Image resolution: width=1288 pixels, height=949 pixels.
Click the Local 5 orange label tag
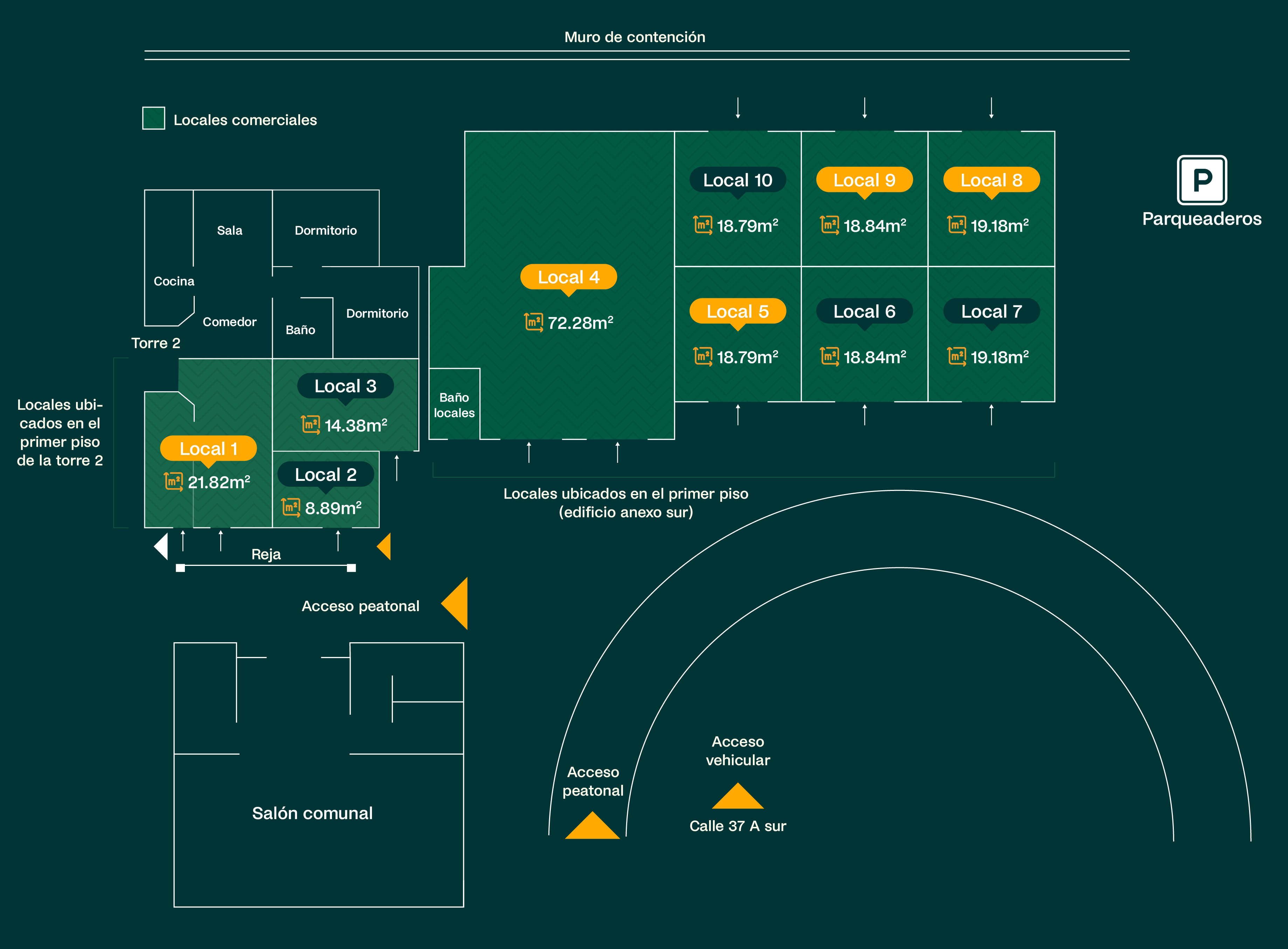[x=738, y=311]
